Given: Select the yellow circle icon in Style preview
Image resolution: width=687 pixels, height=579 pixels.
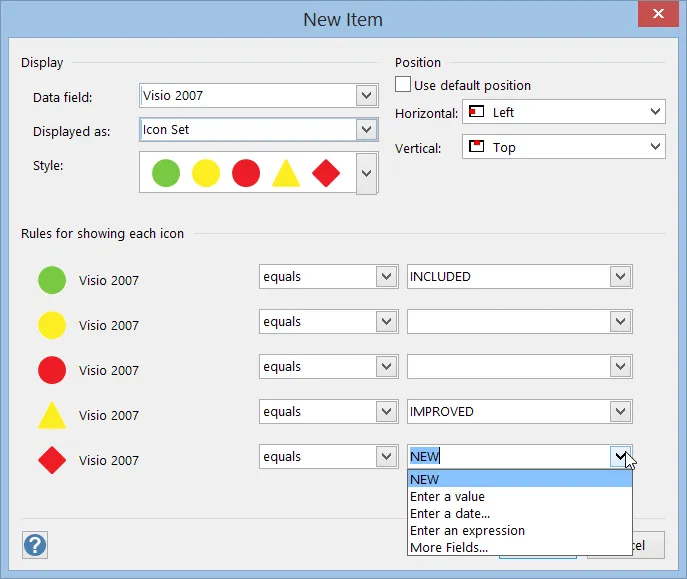Looking at the screenshot, I should tap(206, 173).
